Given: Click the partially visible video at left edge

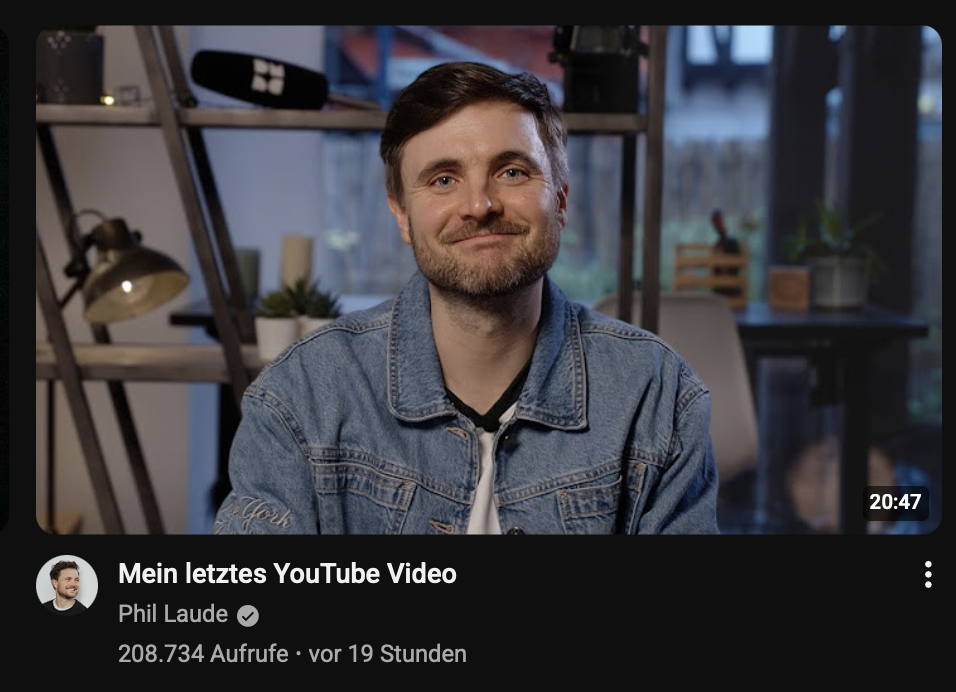Looking at the screenshot, I should [4, 279].
